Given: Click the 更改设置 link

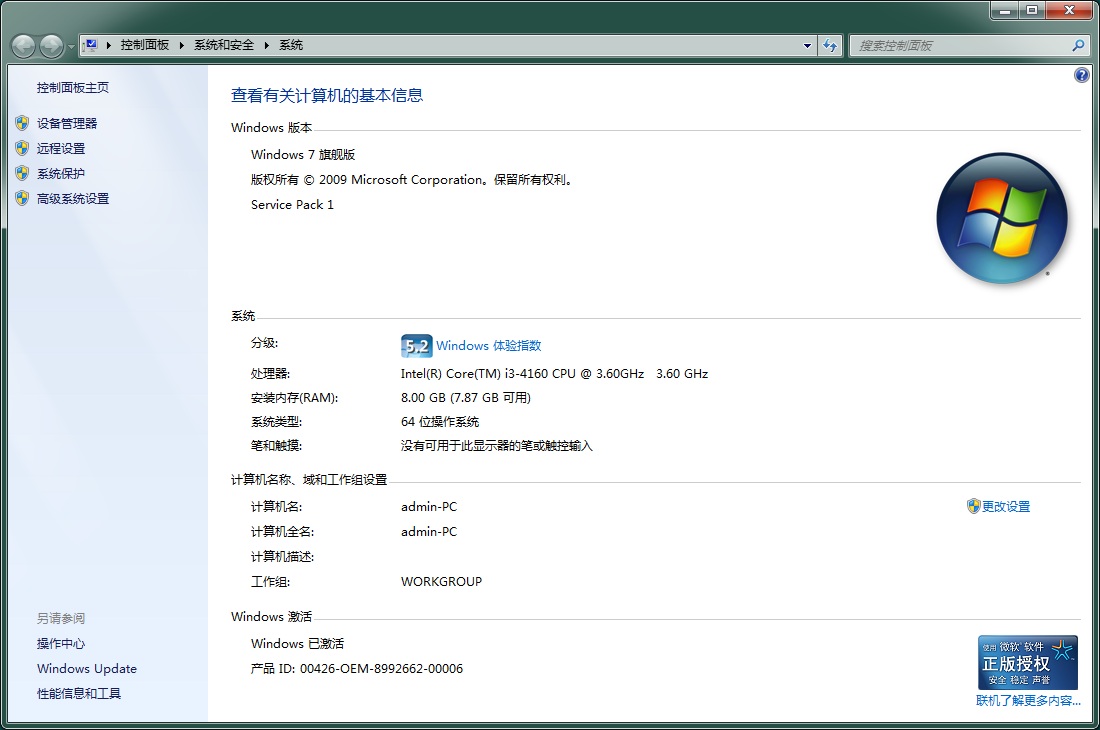Looking at the screenshot, I should pyautogui.click(x=1005, y=506).
